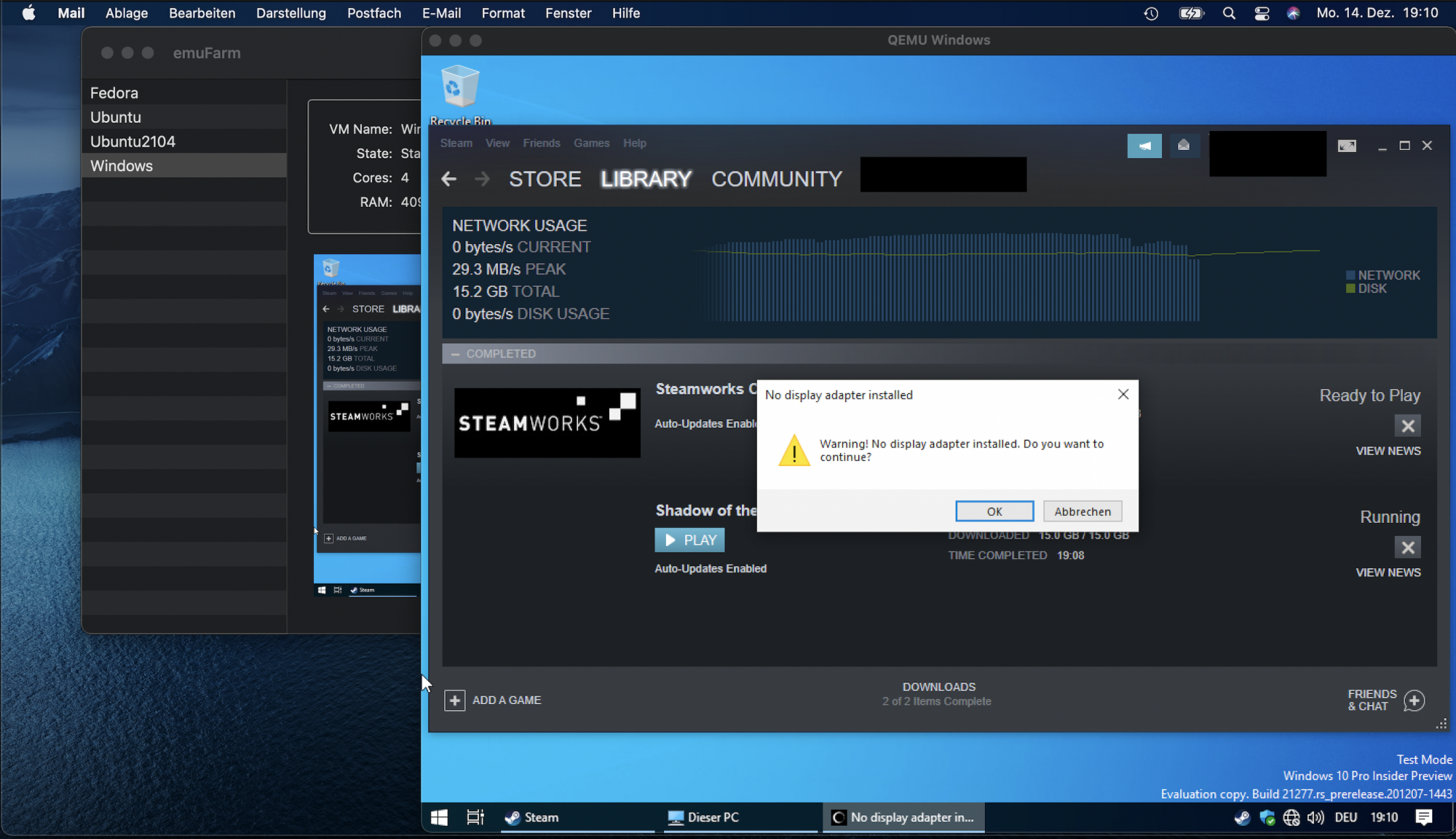Select Ubuntu2104 VM in emuFarm list

coord(132,141)
